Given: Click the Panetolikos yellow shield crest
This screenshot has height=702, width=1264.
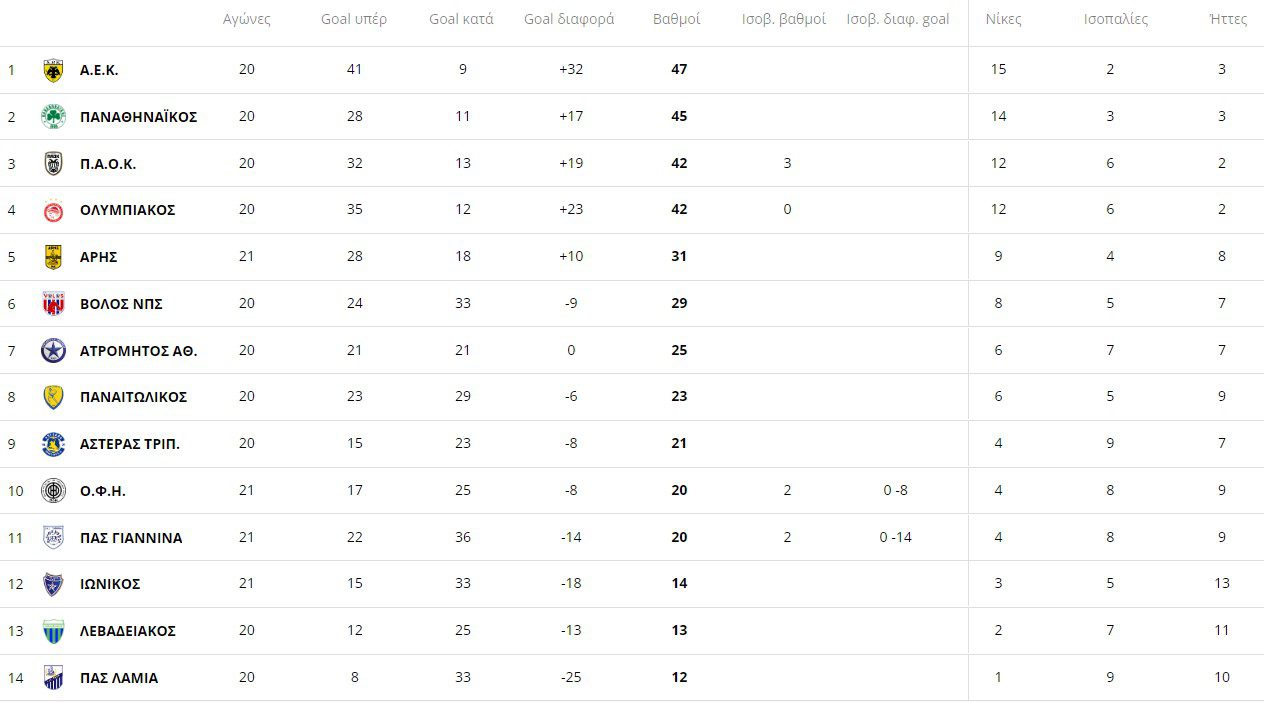Looking at the screenshot, I should pos(53,397).
